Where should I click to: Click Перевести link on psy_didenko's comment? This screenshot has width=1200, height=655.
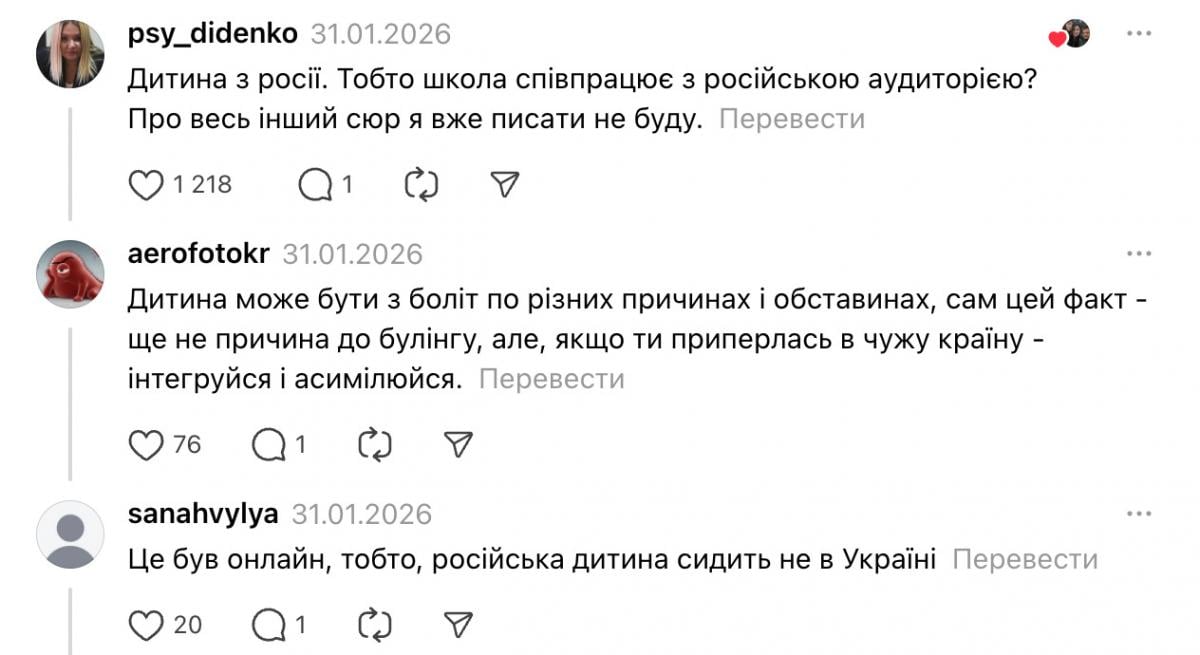794,120
